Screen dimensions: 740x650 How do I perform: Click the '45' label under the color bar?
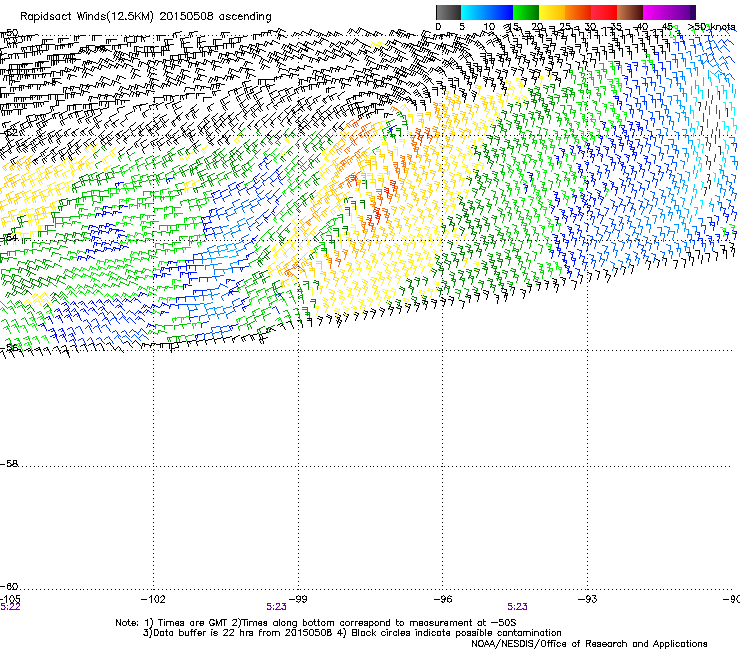coord(667,27)
